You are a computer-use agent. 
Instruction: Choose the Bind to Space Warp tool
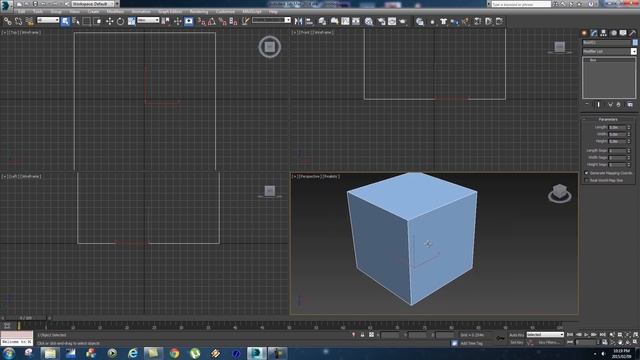(x=29, y=21)
